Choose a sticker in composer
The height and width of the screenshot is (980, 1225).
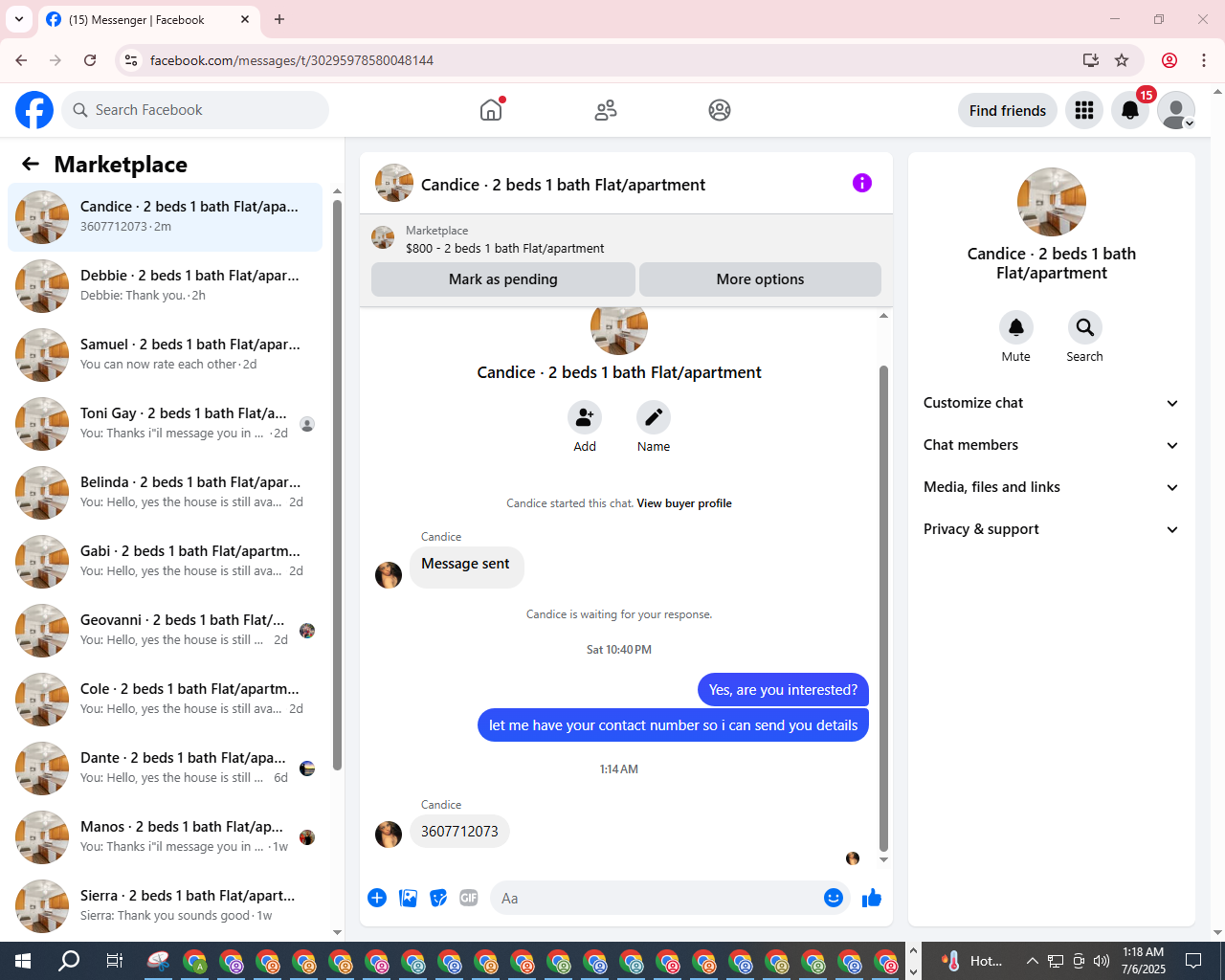click(438, 898)
